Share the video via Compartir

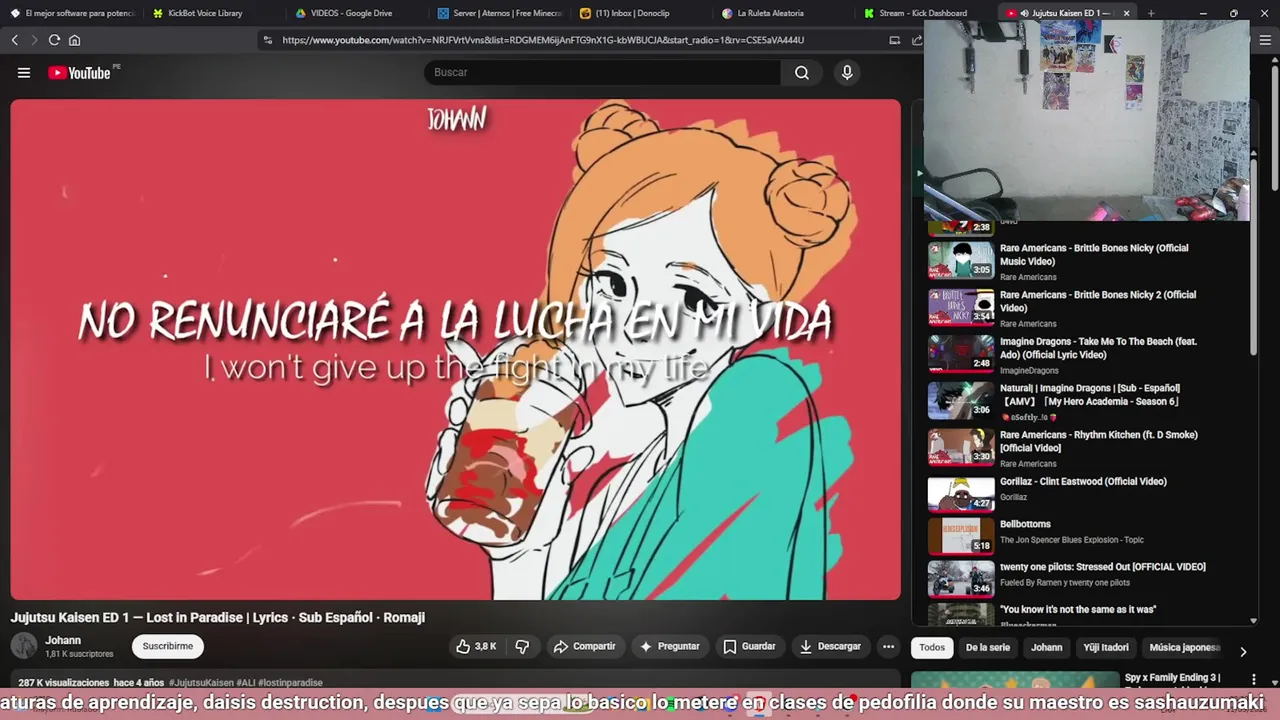click(x=586, y=647)
